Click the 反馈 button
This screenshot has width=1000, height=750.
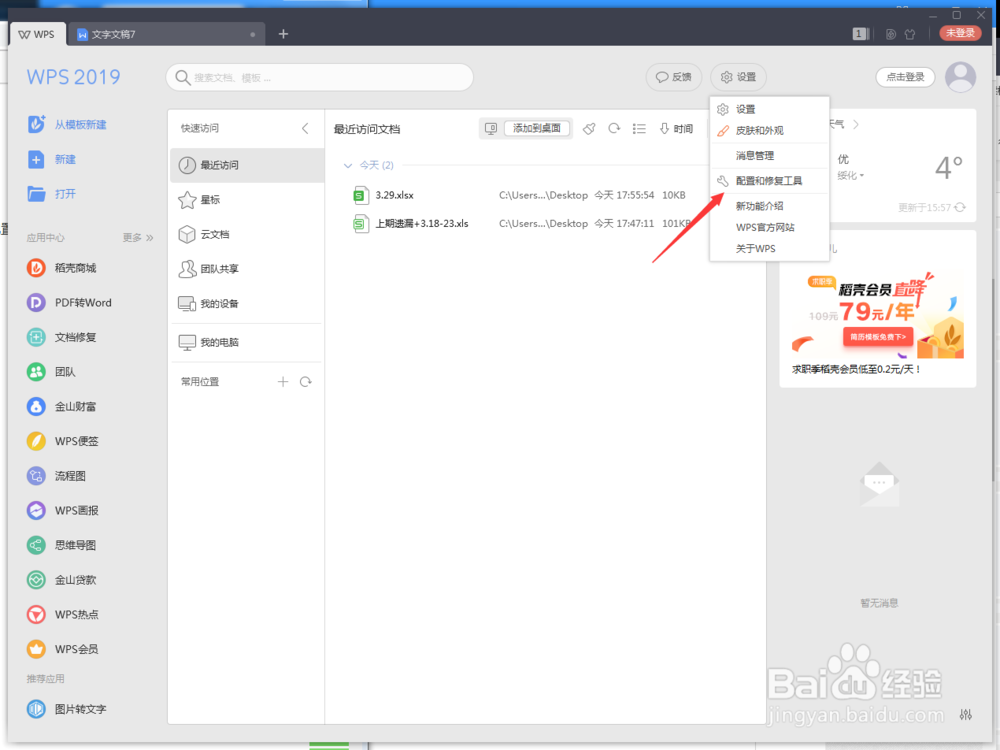coord(673,77)
